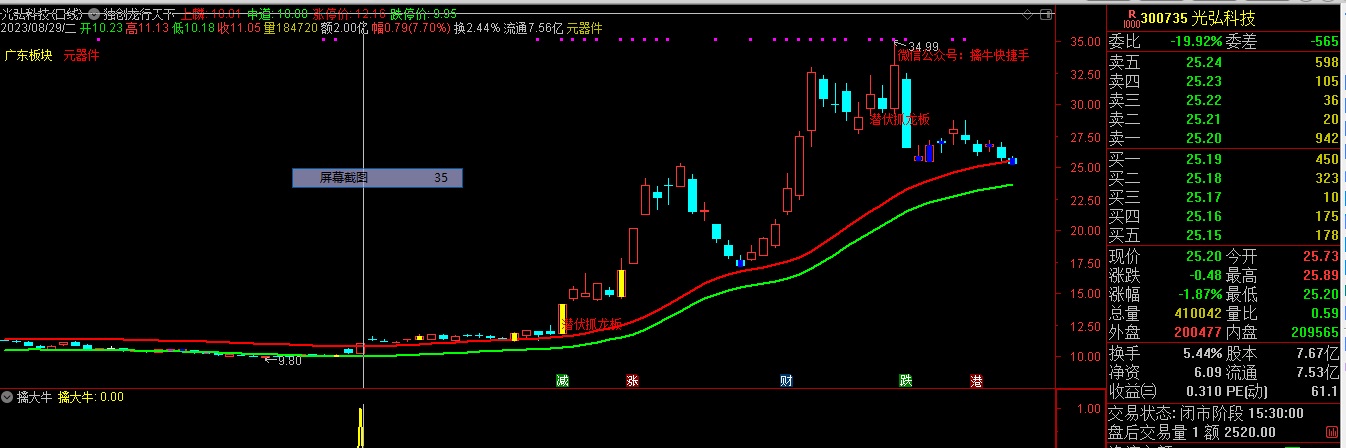Viewport: 1346px width, 448px height.
Task: Select the 买三 25.17 order row
Action: 1225,197
